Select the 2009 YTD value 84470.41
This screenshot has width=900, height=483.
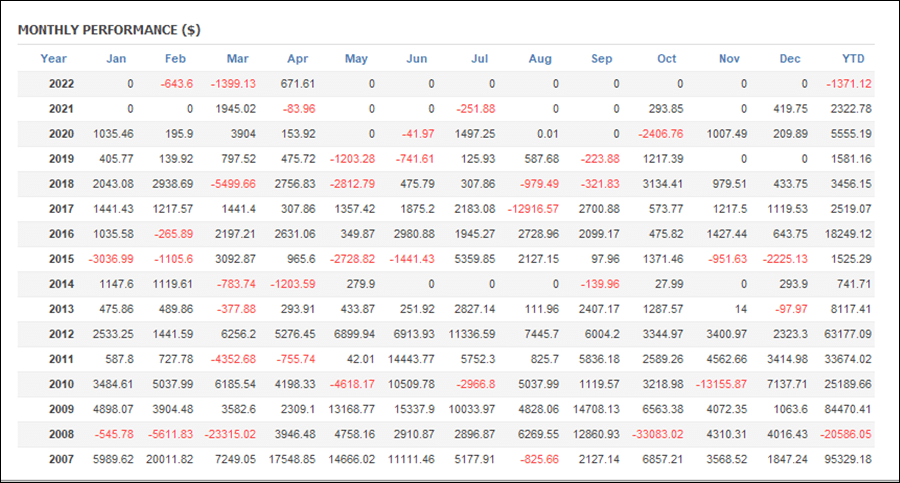pyautogui.click(x=848, y=409)
